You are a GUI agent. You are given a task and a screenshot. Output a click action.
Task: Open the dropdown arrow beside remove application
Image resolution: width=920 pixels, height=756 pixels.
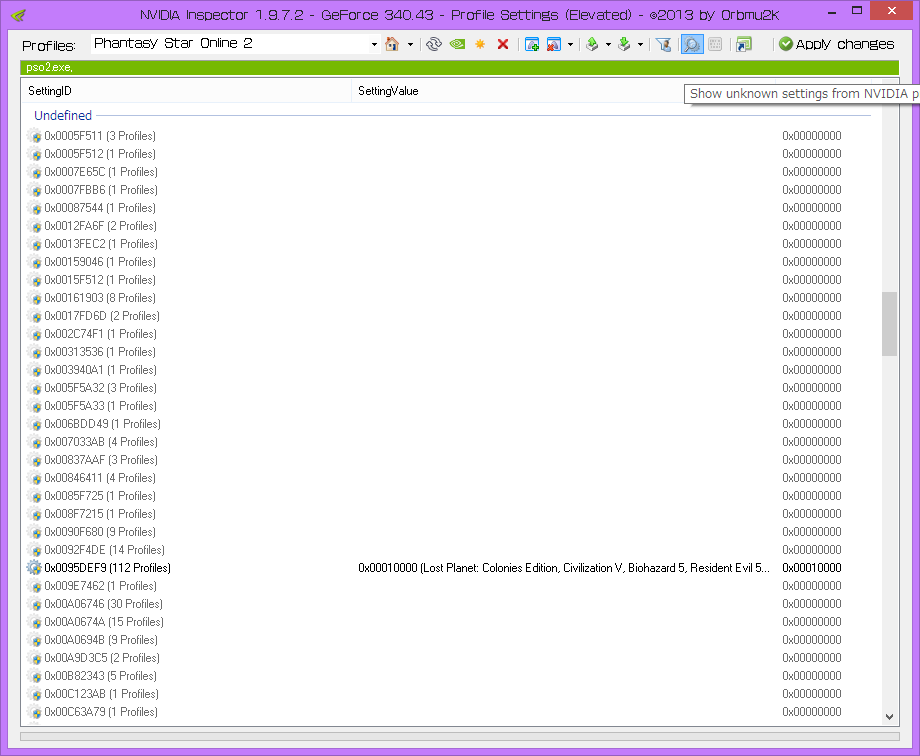[570, 44]
